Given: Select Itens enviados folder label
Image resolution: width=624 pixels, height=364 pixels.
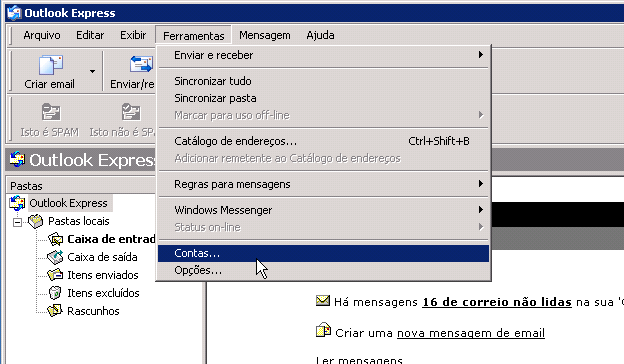Looking at the screenshot, I should 103,275.
